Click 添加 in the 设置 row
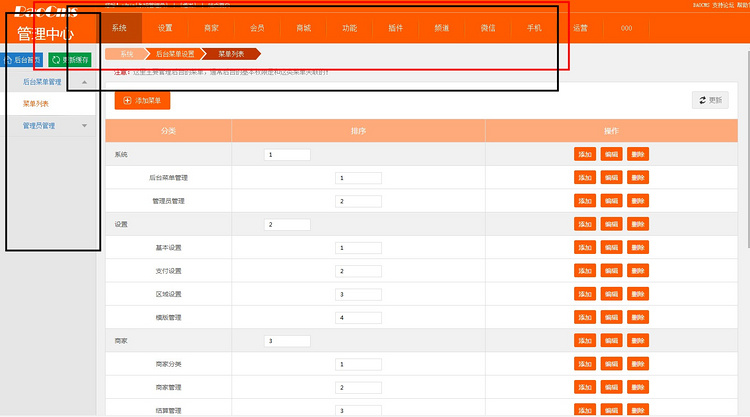The width and height of the screenshot is (750, 417). (x=585, y=224)
